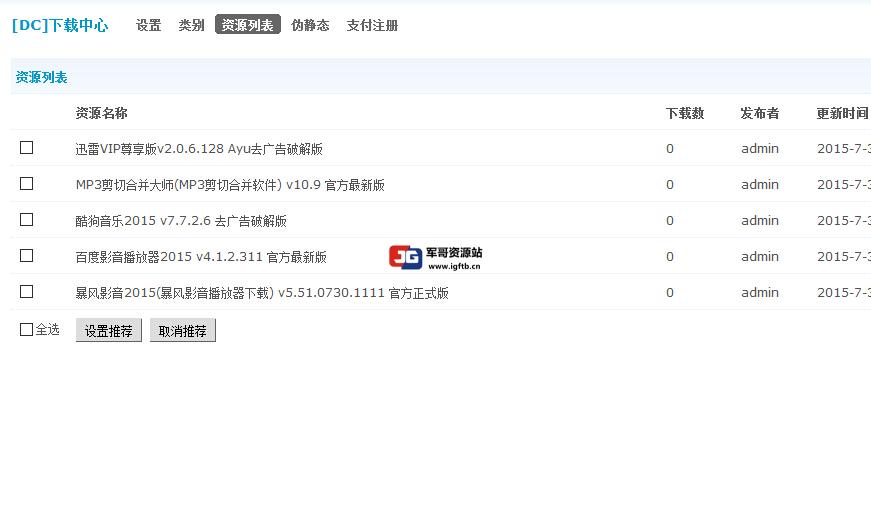Click admin publisher in 酷狗音乐2015 row

(760, 221)
